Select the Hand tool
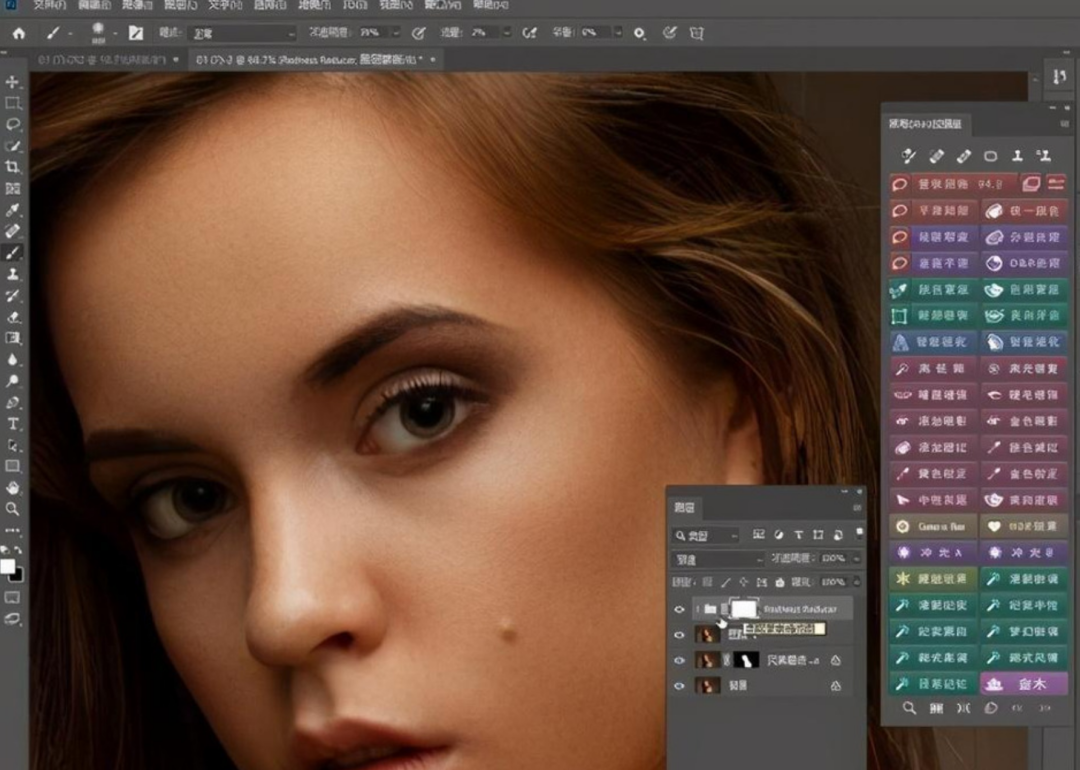The height and width of the screenshot is (770, 1080). 13,488
